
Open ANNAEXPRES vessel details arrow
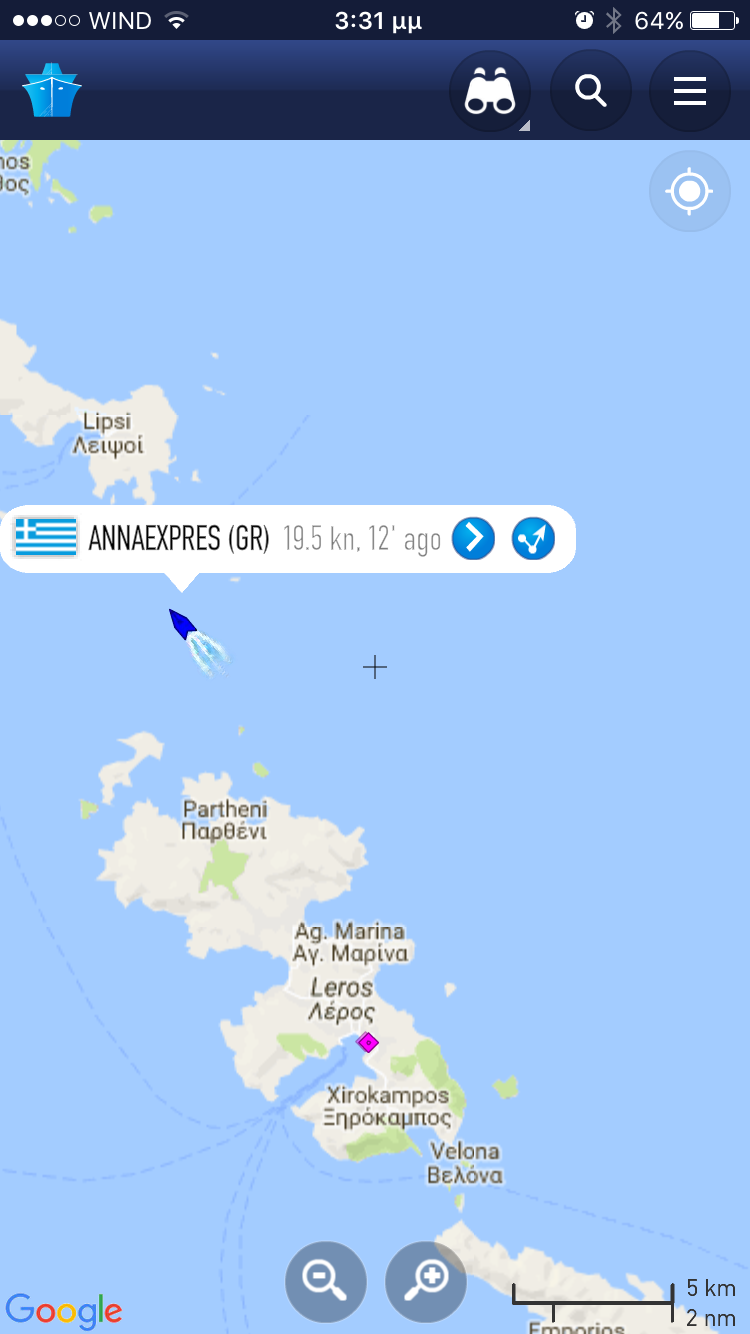coord(473,538)
